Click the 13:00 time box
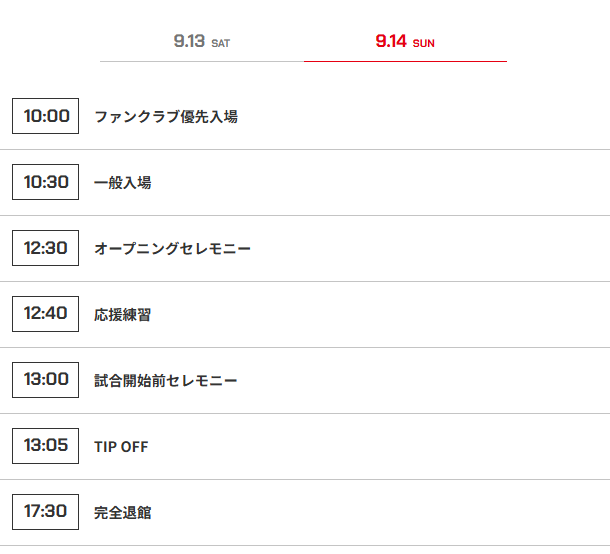This screenshot has height=554, width=610. (46, 380)
